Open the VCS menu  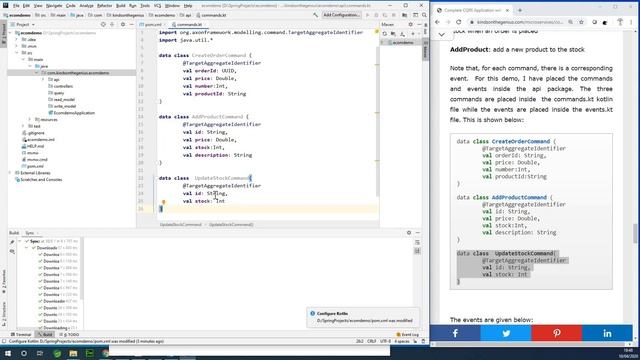[x=157, y=6]
